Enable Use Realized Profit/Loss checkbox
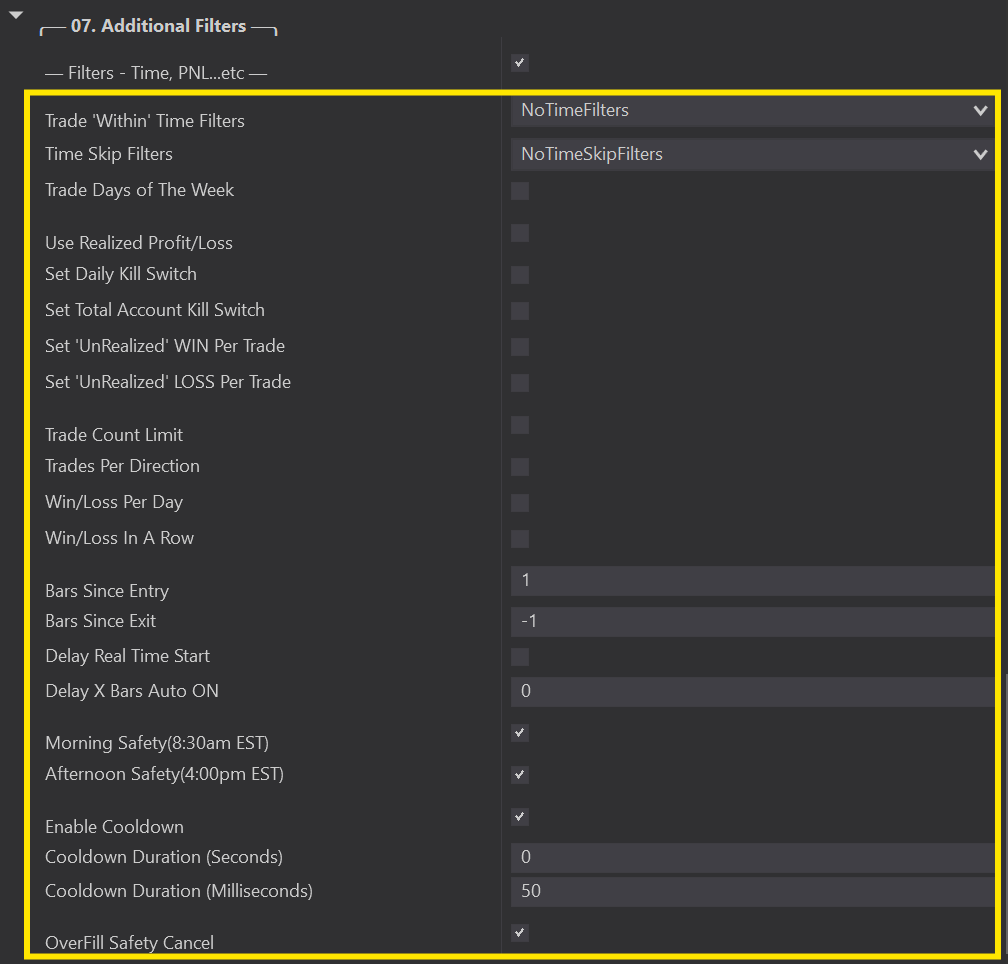The image size is (1008, 964). (520, 233)
